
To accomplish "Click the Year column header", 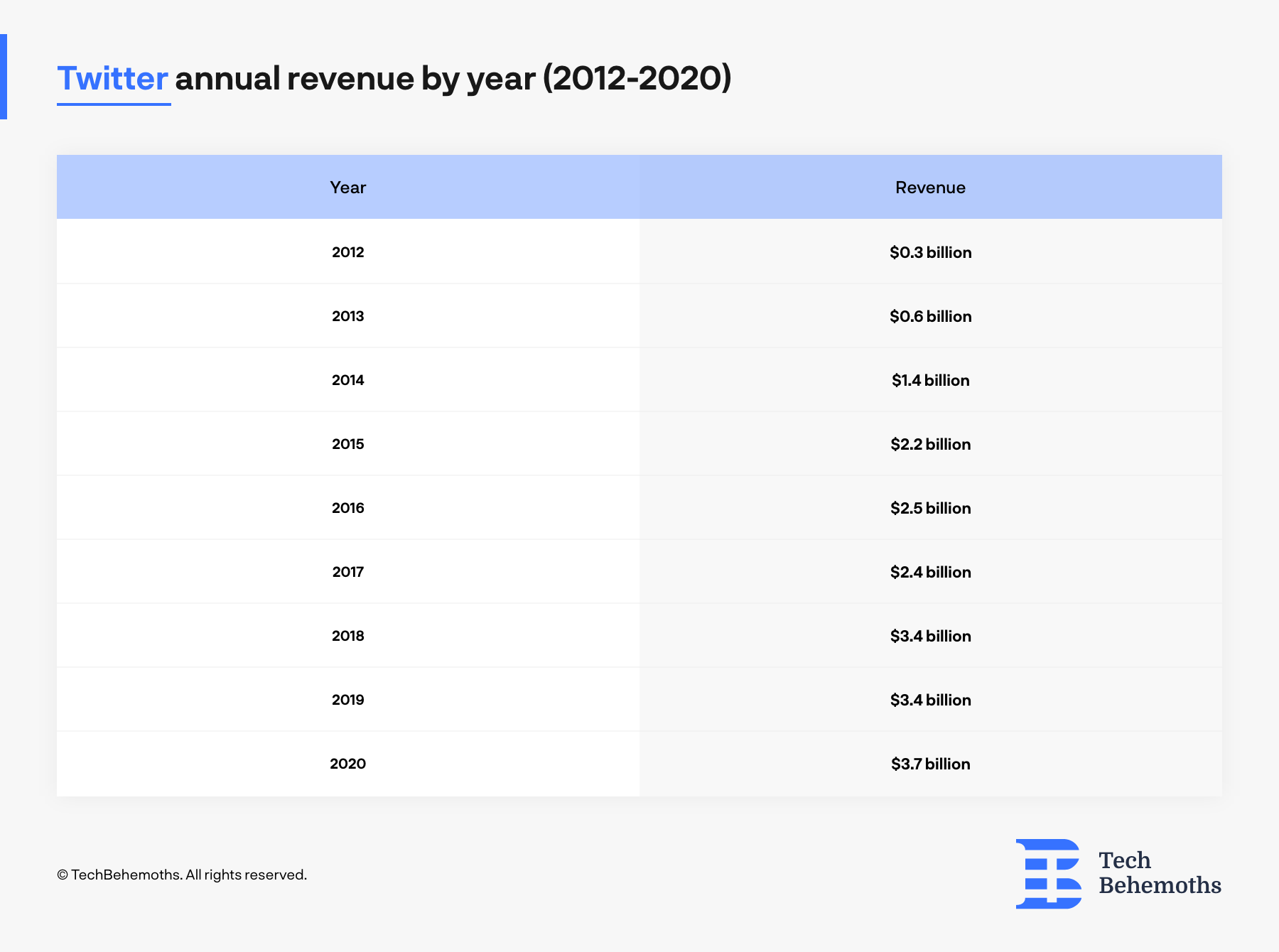I will coord(348,188).
